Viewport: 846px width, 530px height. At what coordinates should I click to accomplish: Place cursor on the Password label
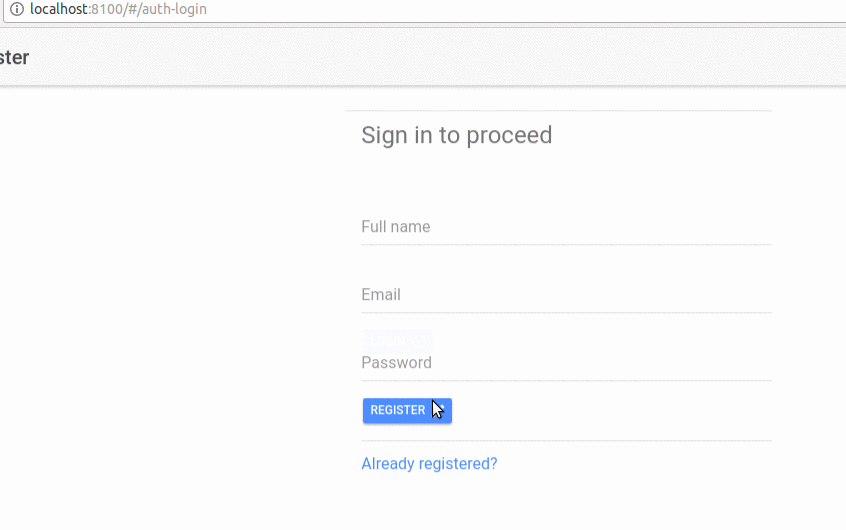(396, 363)
